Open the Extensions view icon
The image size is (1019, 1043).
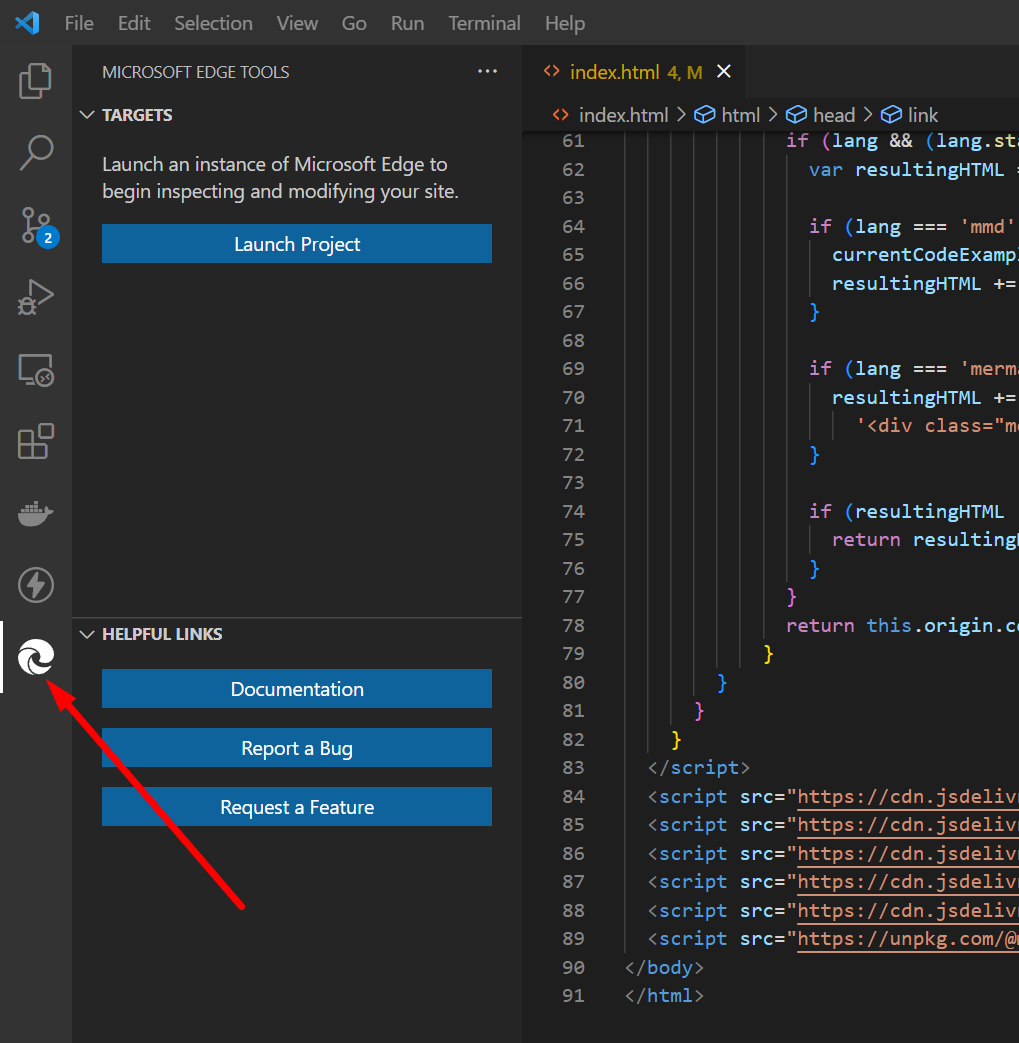click(36, 442)
